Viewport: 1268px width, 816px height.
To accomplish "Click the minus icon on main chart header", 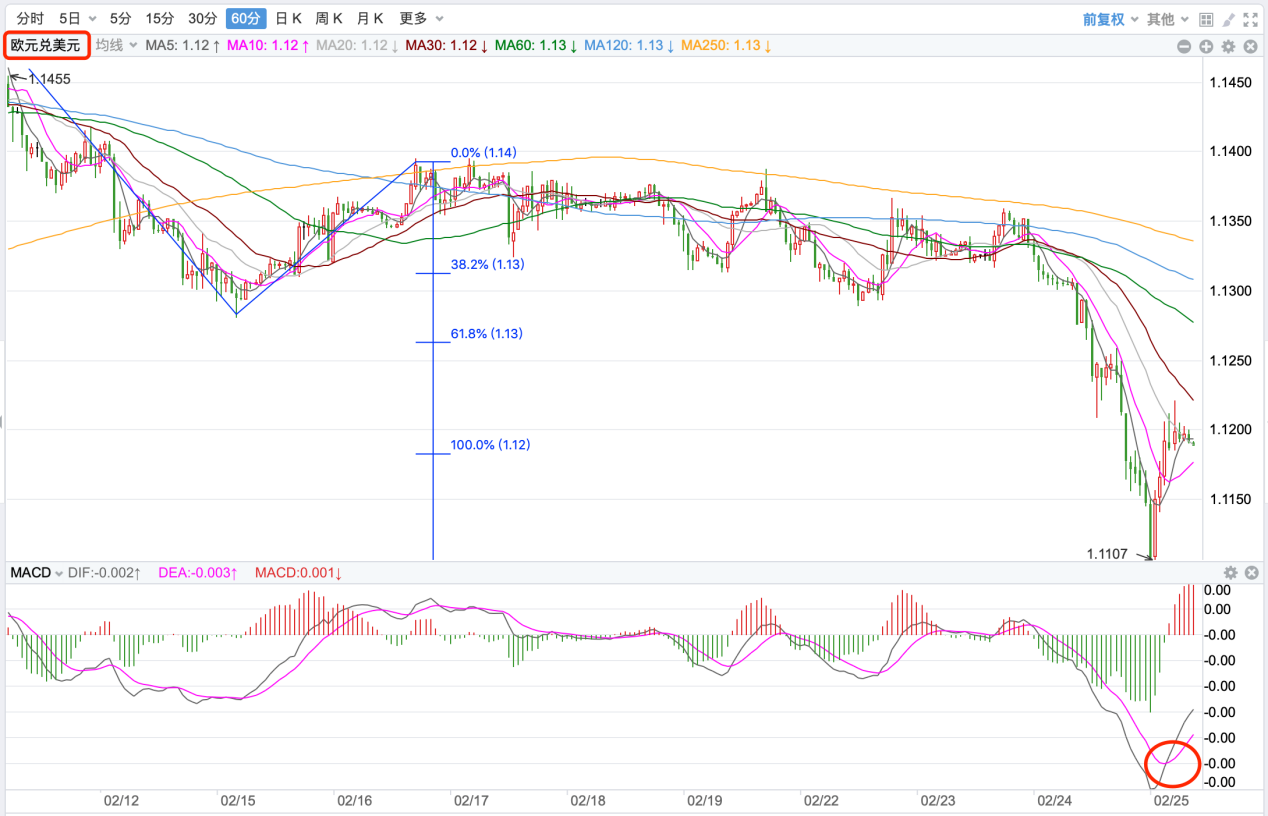I will 1184,46.
